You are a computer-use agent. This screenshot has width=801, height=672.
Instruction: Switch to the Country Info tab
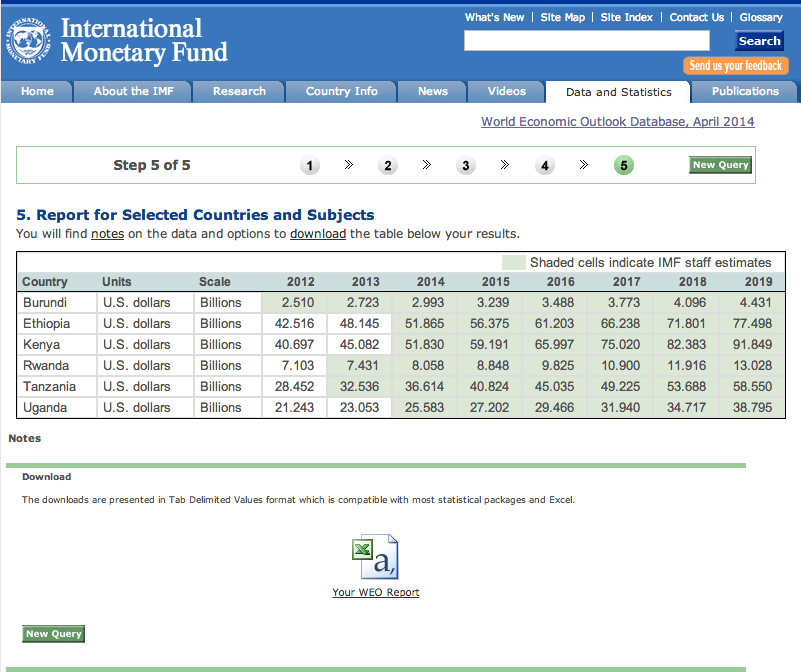pyautogui.click(x=341, y=91)
